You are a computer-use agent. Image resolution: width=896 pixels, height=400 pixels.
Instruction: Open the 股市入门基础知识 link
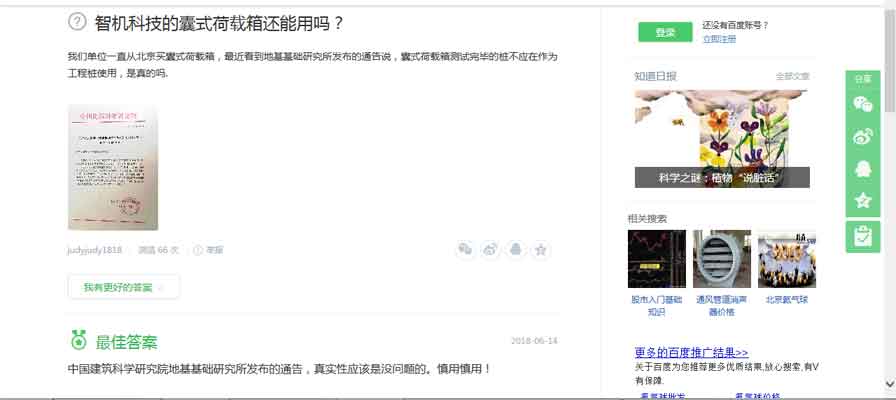pos(657,306)
